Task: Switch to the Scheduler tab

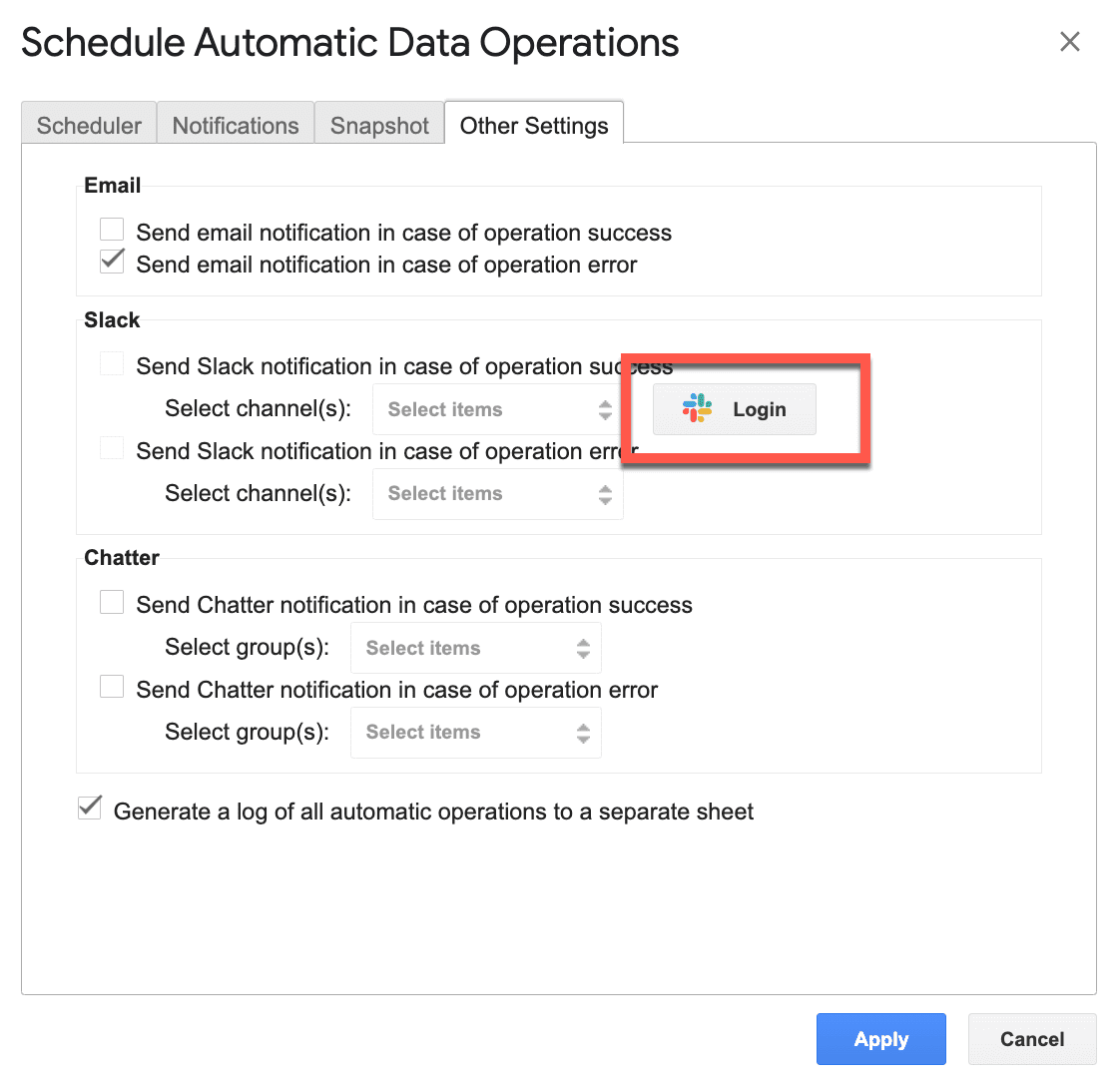Action: (x=89, y=125)
